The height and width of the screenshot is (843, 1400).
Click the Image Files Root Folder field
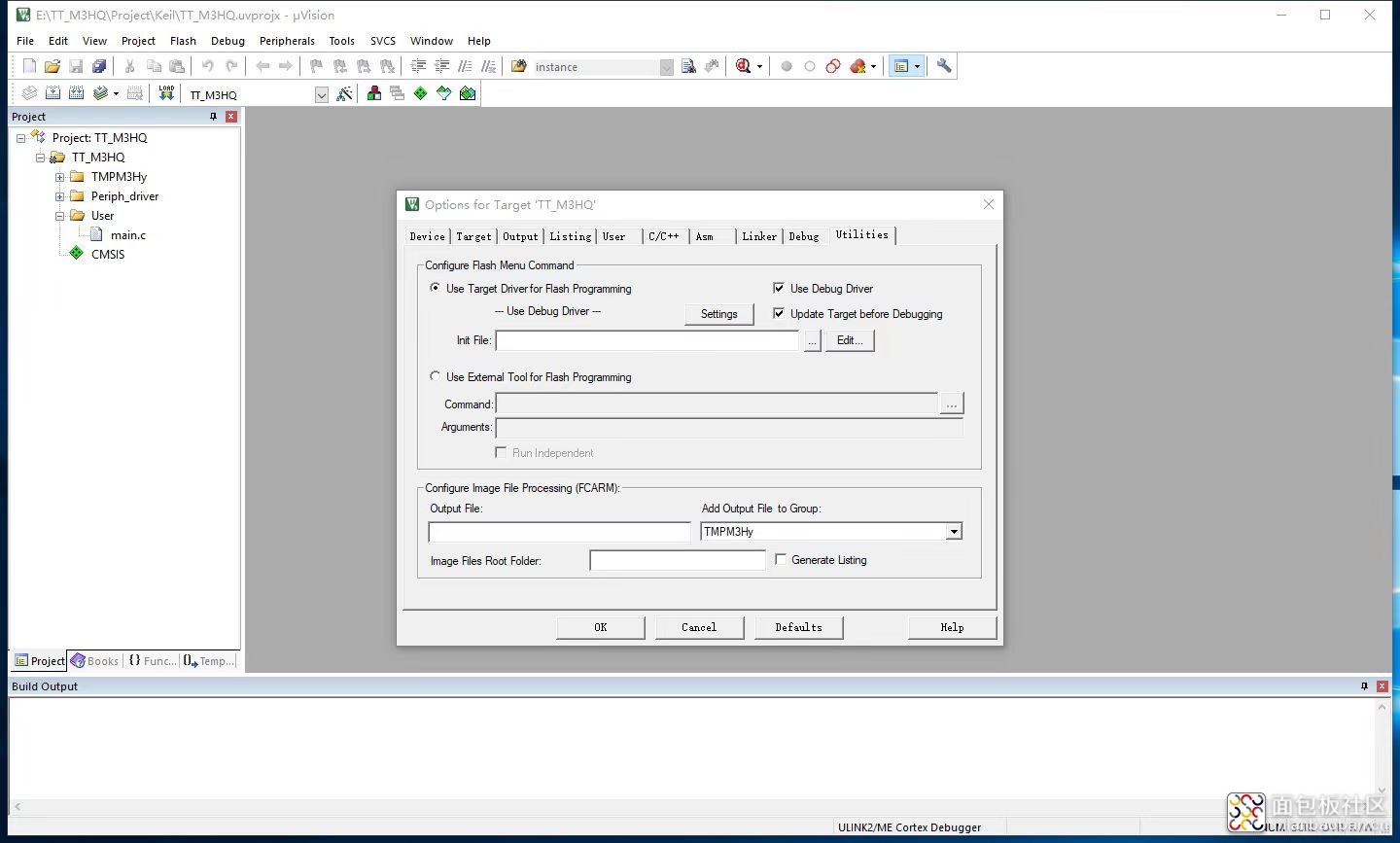pos(678,560)
